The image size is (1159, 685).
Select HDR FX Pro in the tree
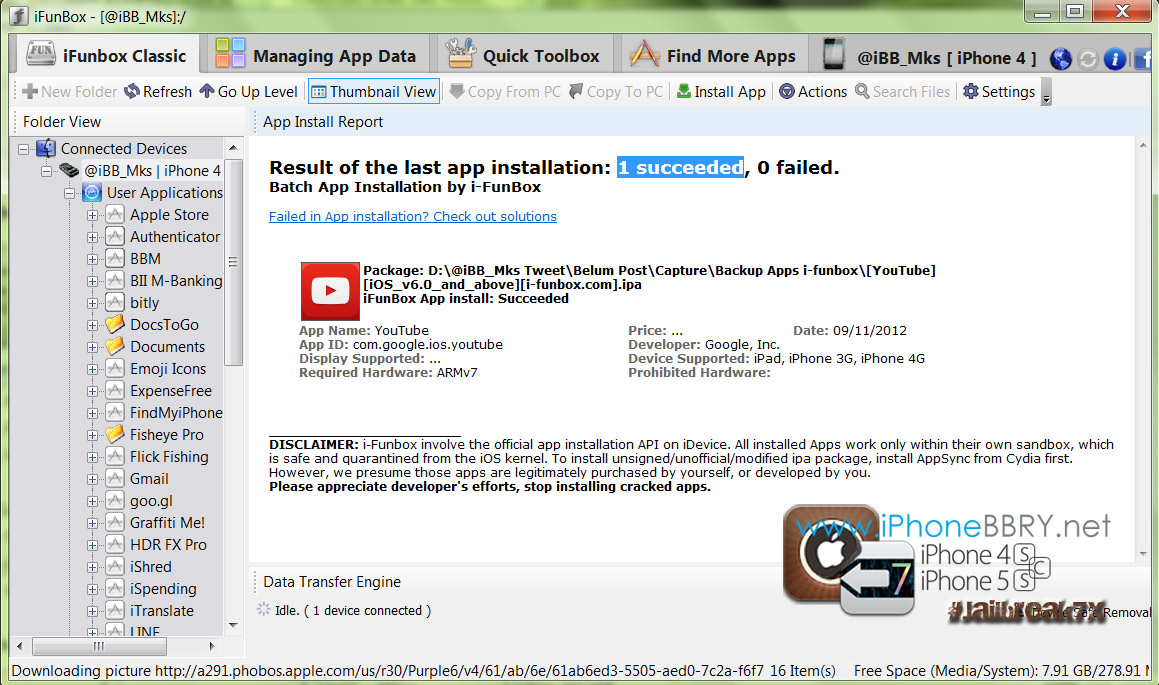[x=168, y=545]
